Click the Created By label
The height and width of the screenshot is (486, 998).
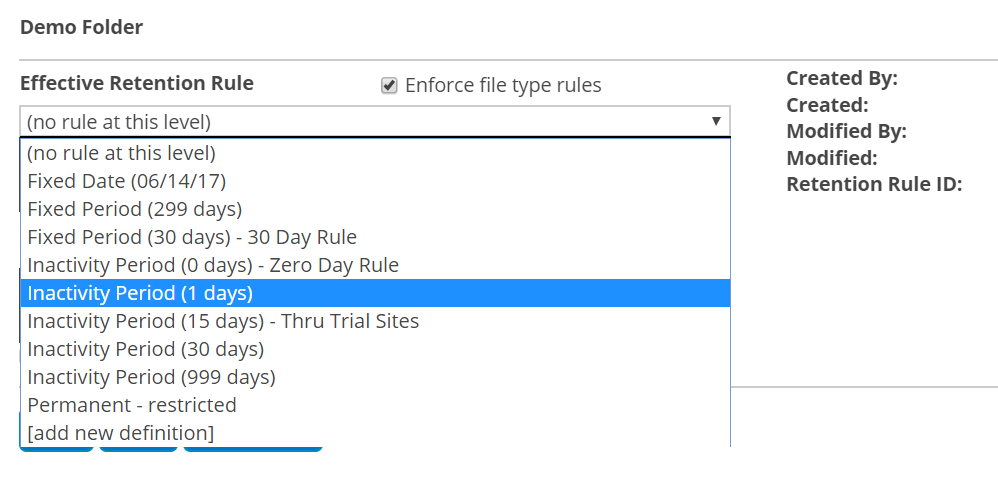pos(842,79)
